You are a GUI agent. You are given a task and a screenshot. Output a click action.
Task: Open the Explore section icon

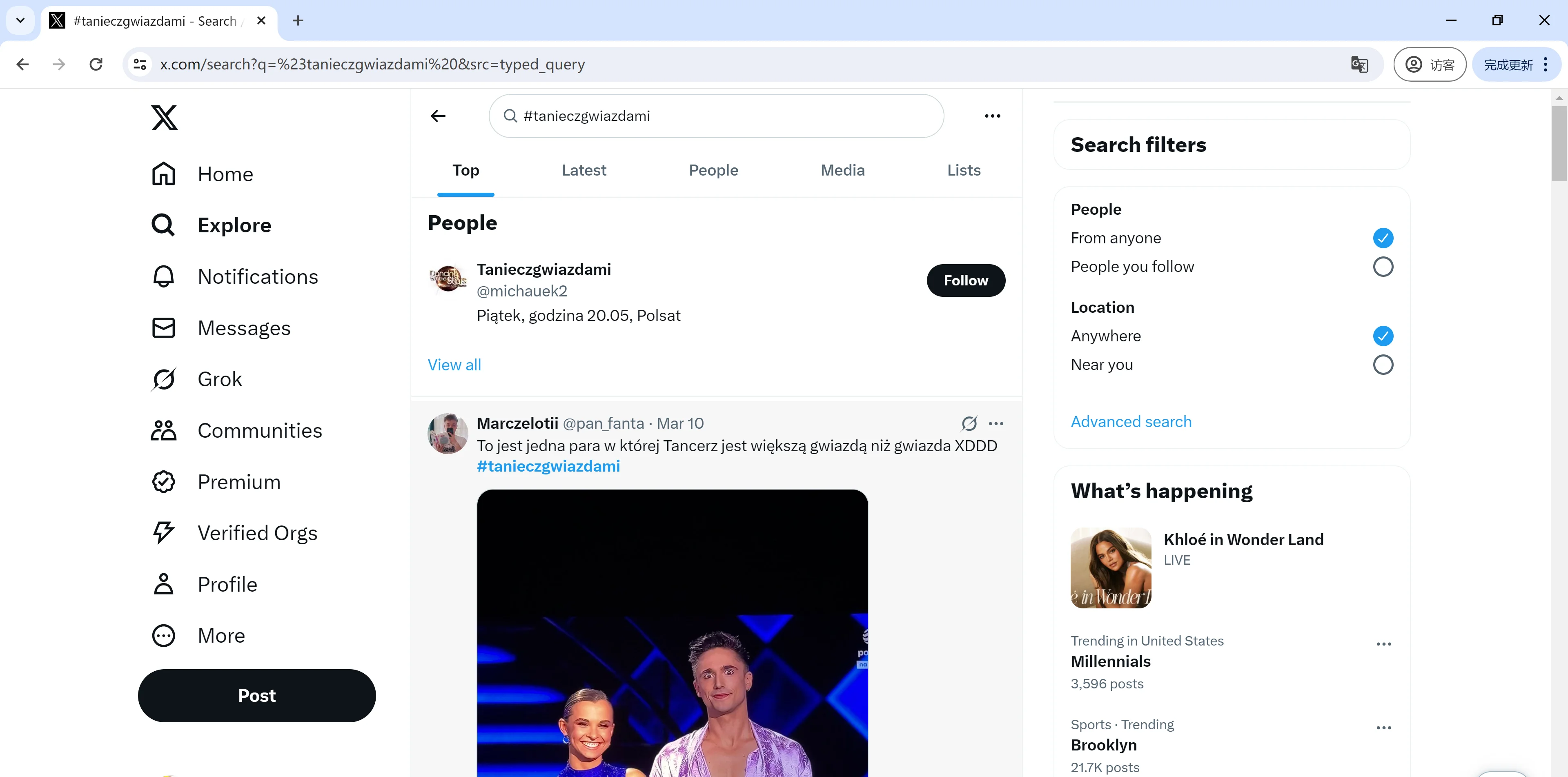click(x=162, y=225)
